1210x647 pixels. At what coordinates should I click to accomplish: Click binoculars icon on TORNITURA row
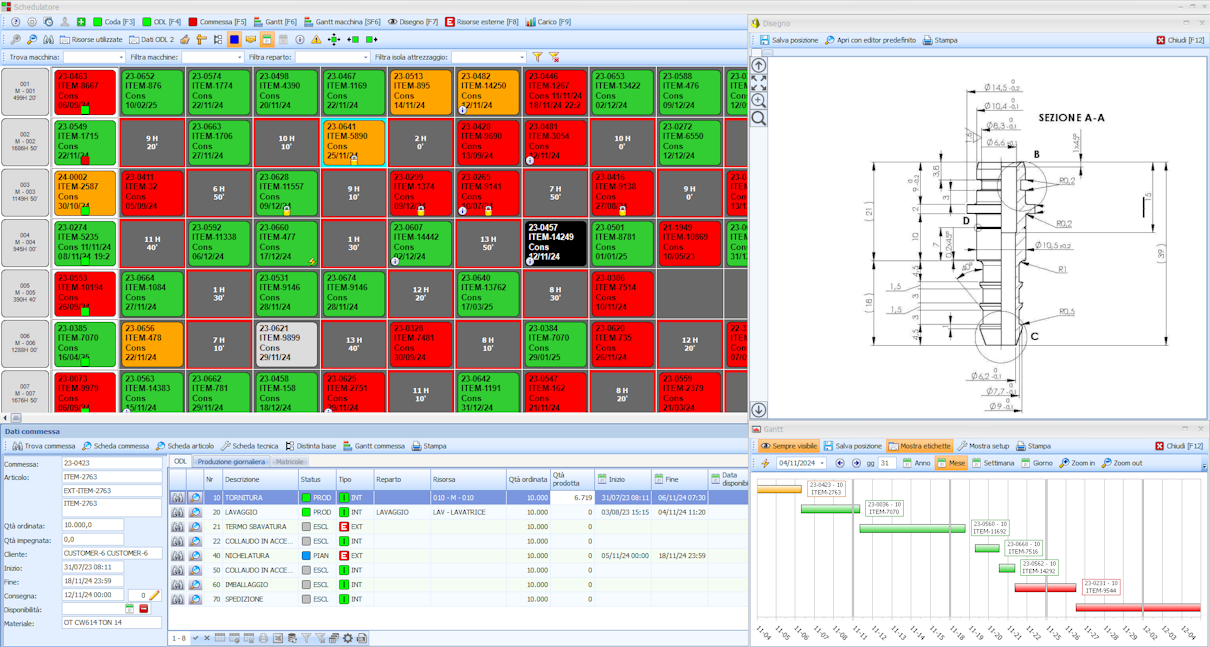177,497
